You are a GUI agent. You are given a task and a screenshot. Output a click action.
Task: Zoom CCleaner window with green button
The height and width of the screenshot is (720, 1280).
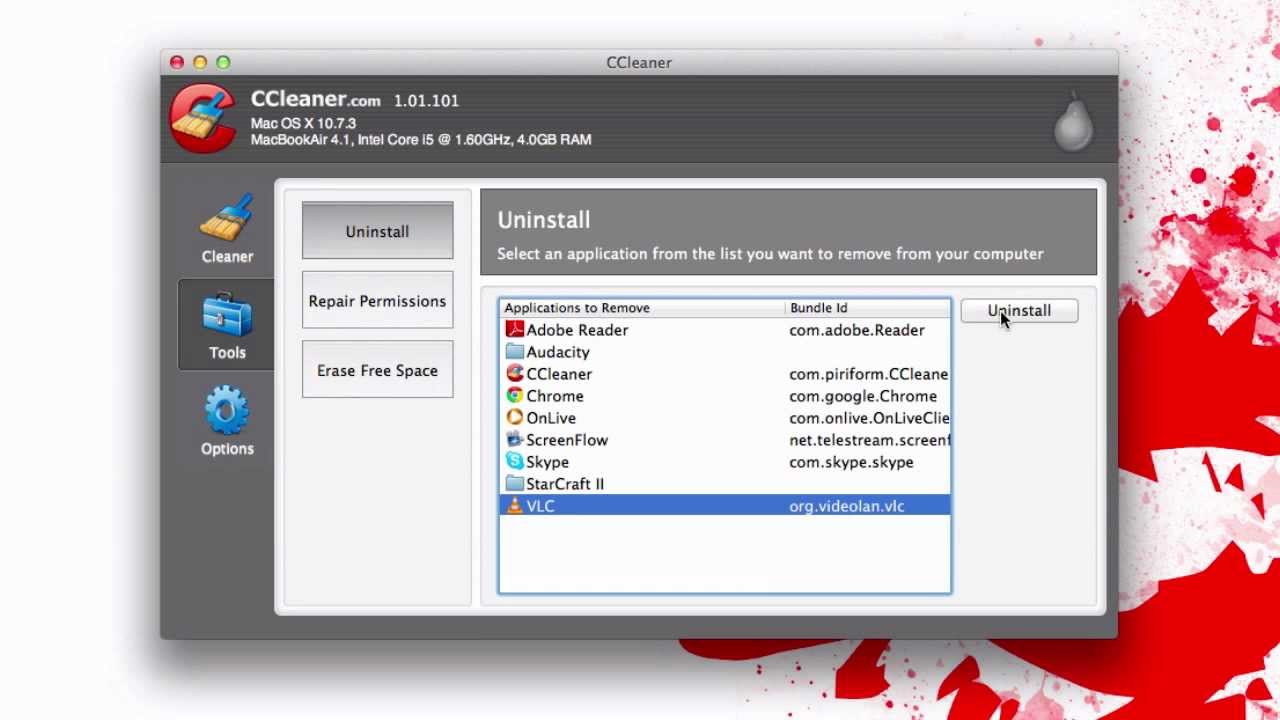223,62
